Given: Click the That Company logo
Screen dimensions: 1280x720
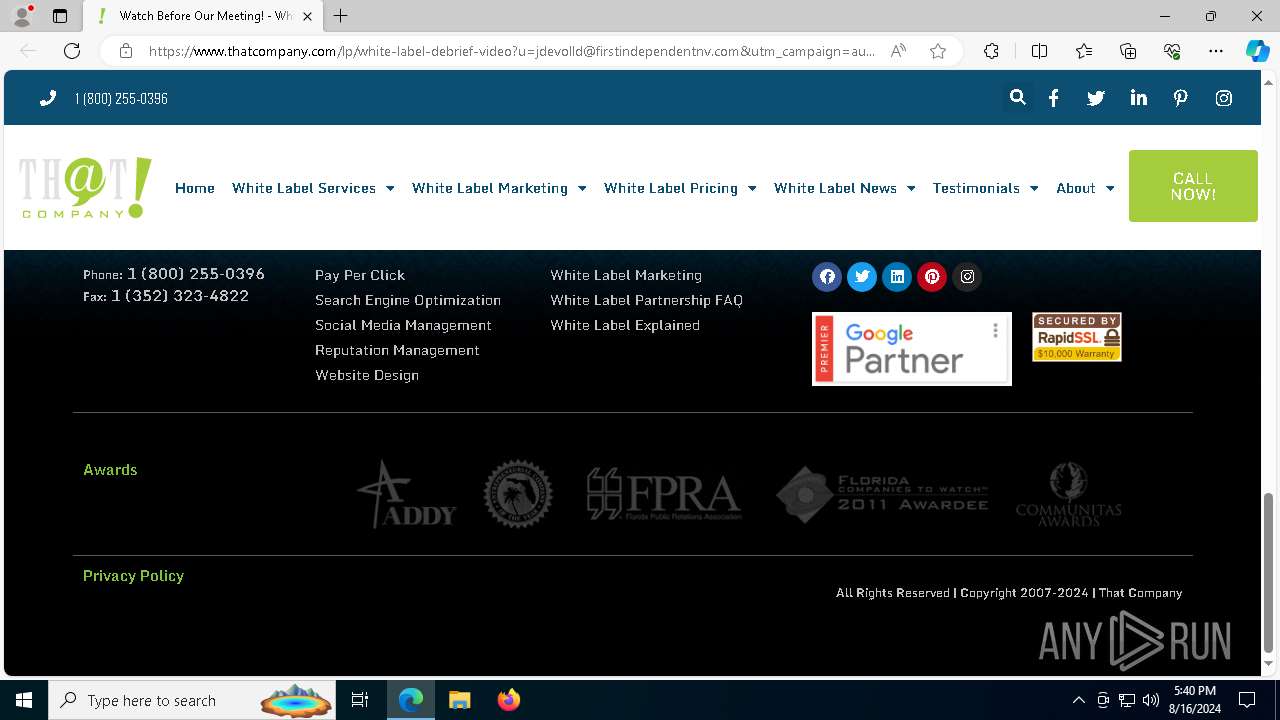Looking at the screenshot, I should [x=85, y=188].
